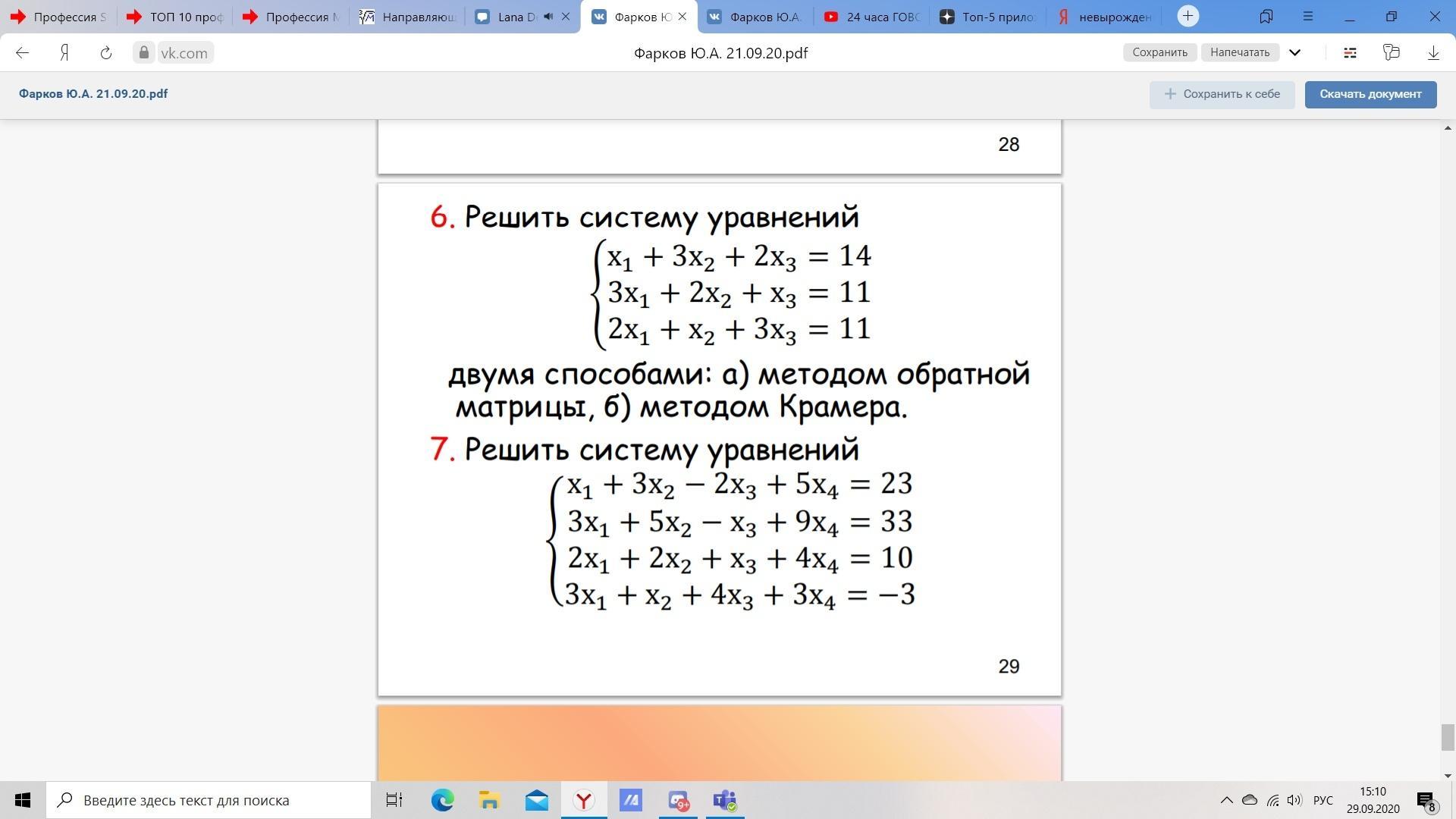Viewport: 1456px width, 819px height.
Task: Expand the dropdown arrow next to Напечатать
Action: pos(1295,52)
